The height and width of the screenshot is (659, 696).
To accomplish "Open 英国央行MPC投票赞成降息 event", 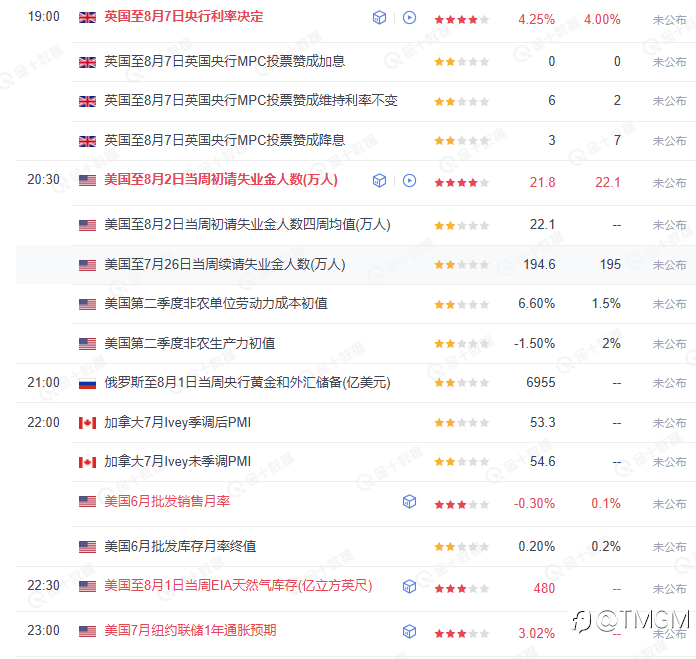I will (x=225, y=140).
